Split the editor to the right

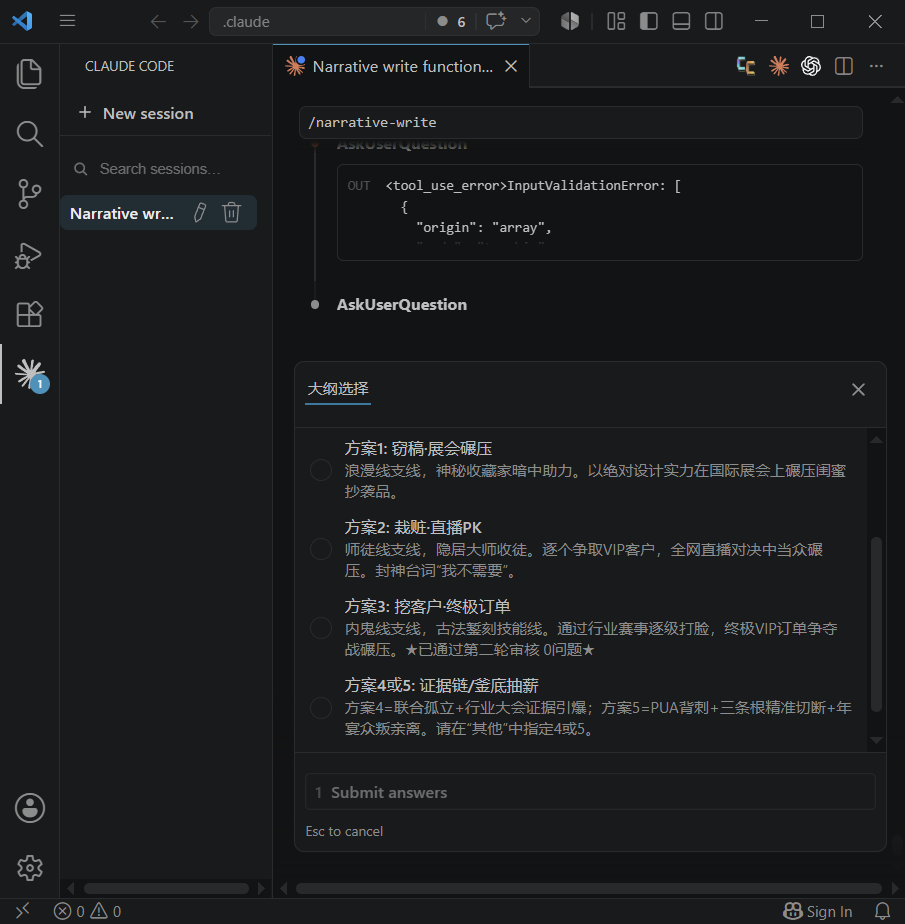844,66
